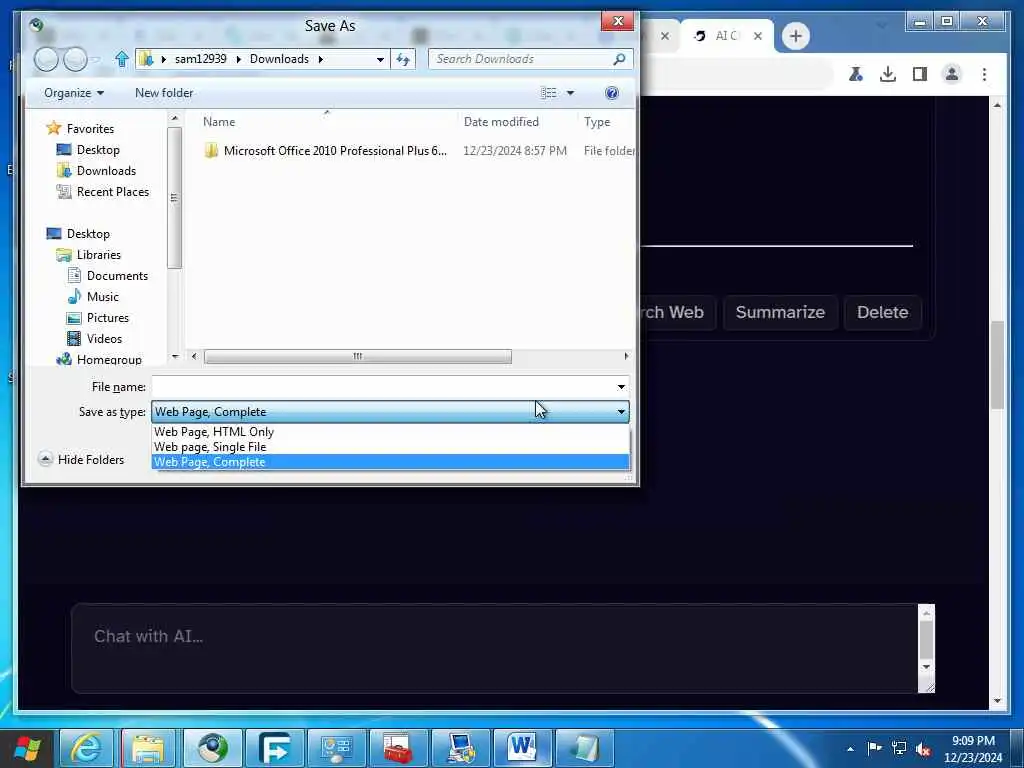Click the arrow after Downloads in the path

321,59
